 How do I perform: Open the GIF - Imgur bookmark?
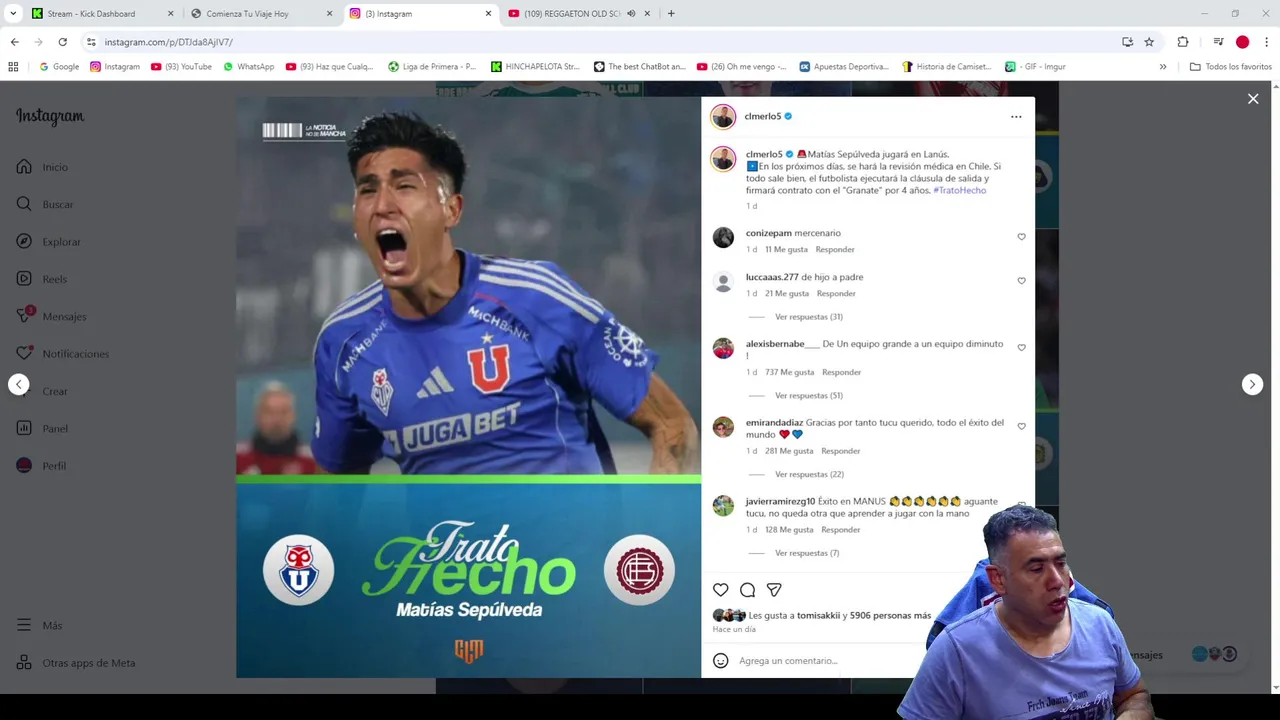coord(1035,67)
